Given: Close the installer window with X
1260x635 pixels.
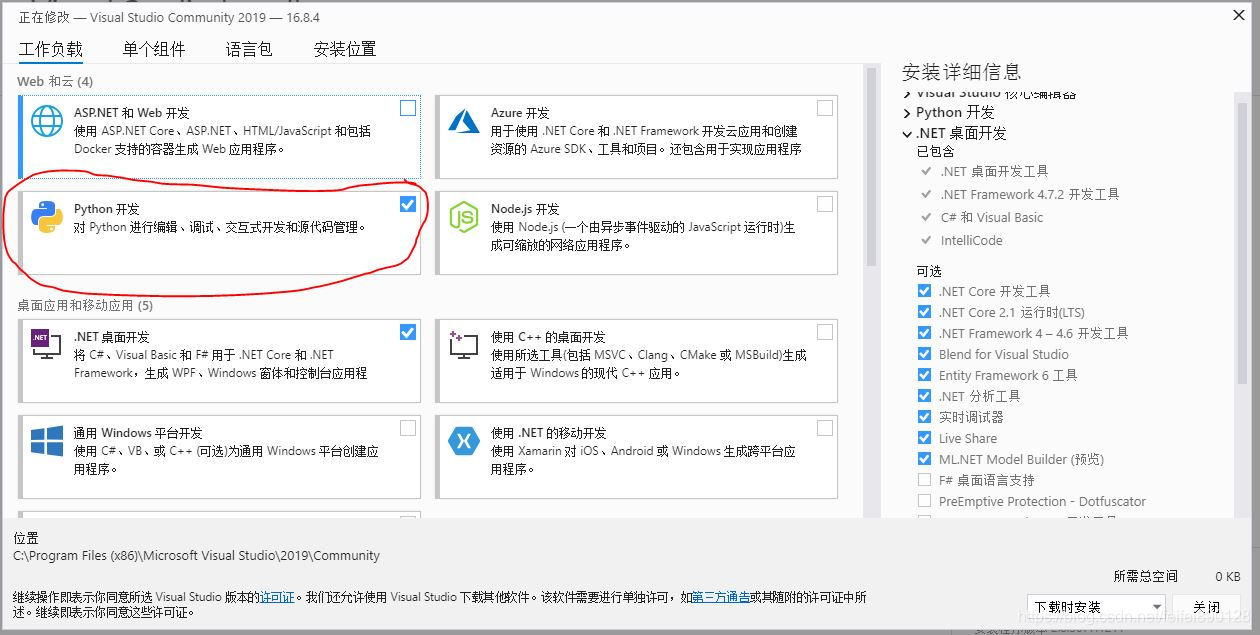Looking at the screenshot, I should click(1237, 16).
